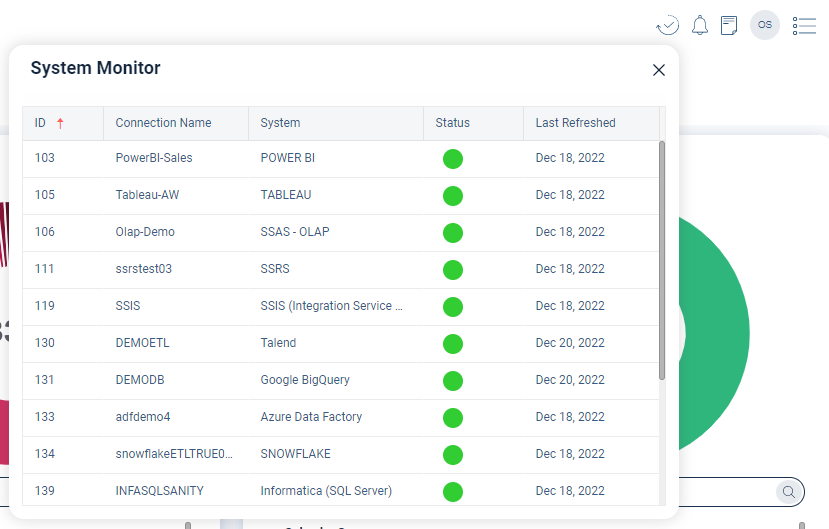Image resolution: width=829 pixels, height=529 pixels.
Task: Click green status dot for INFASQLSANITY
Action: tap(453, 492)
